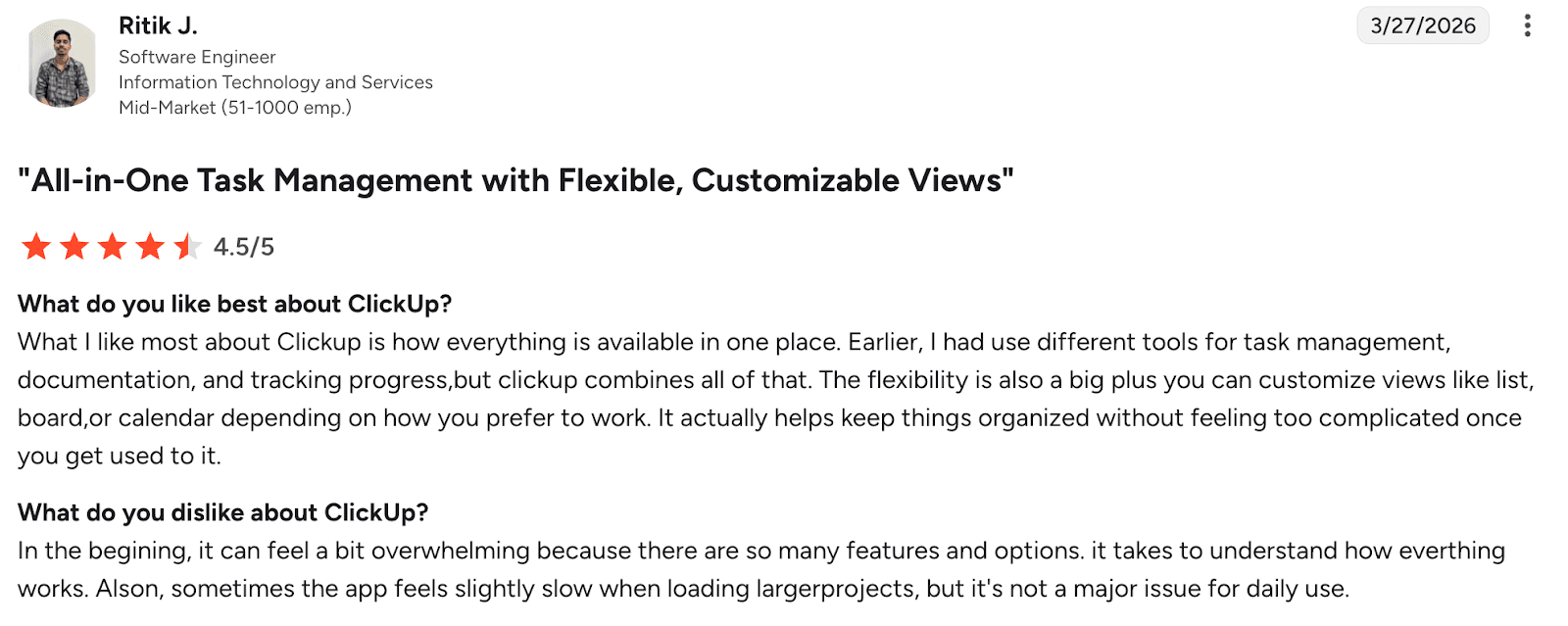Open the three-dot more options menu
The image size is (1568, 626).
click(1527, 25)
